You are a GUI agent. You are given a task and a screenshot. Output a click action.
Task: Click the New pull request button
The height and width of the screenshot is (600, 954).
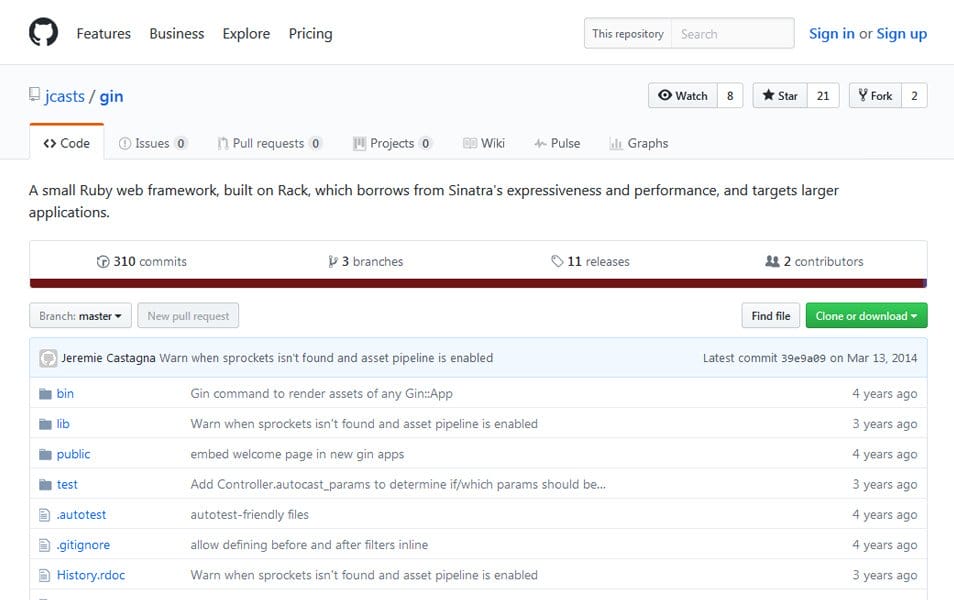point(188,316)
